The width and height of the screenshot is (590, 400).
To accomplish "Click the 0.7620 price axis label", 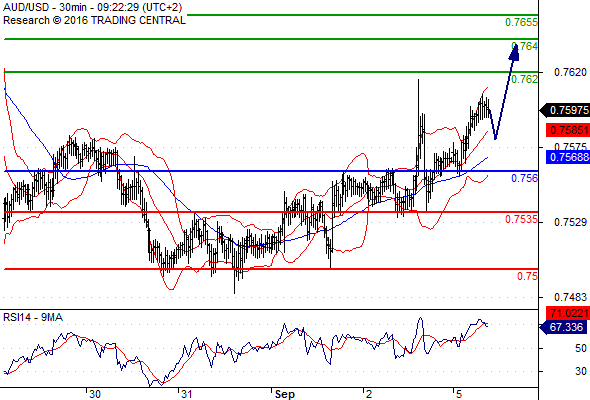I will (570, 72).
